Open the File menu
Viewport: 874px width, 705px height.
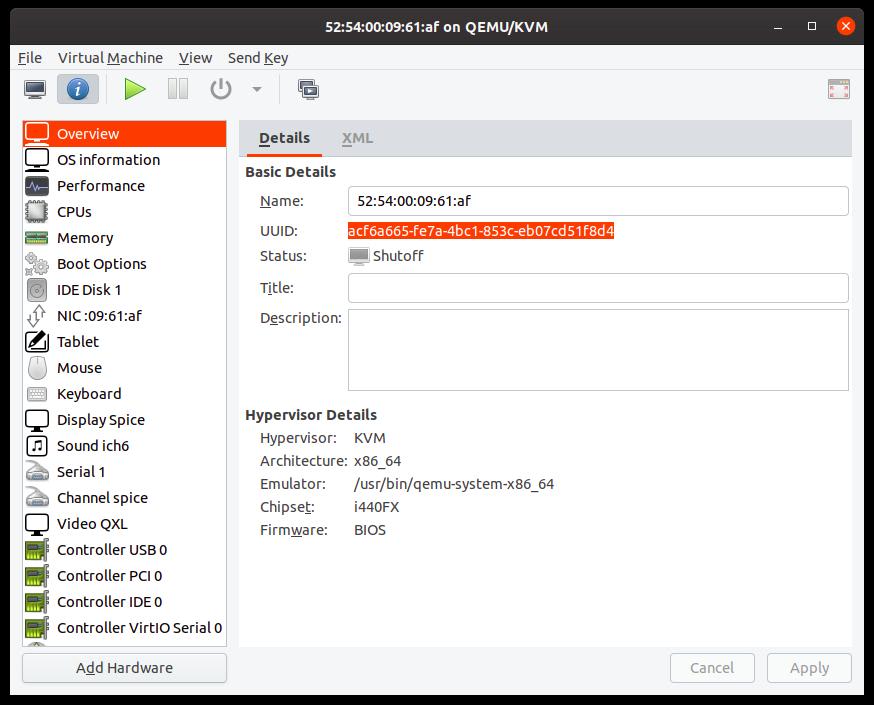pyautogui.click(x=30, y=58)
